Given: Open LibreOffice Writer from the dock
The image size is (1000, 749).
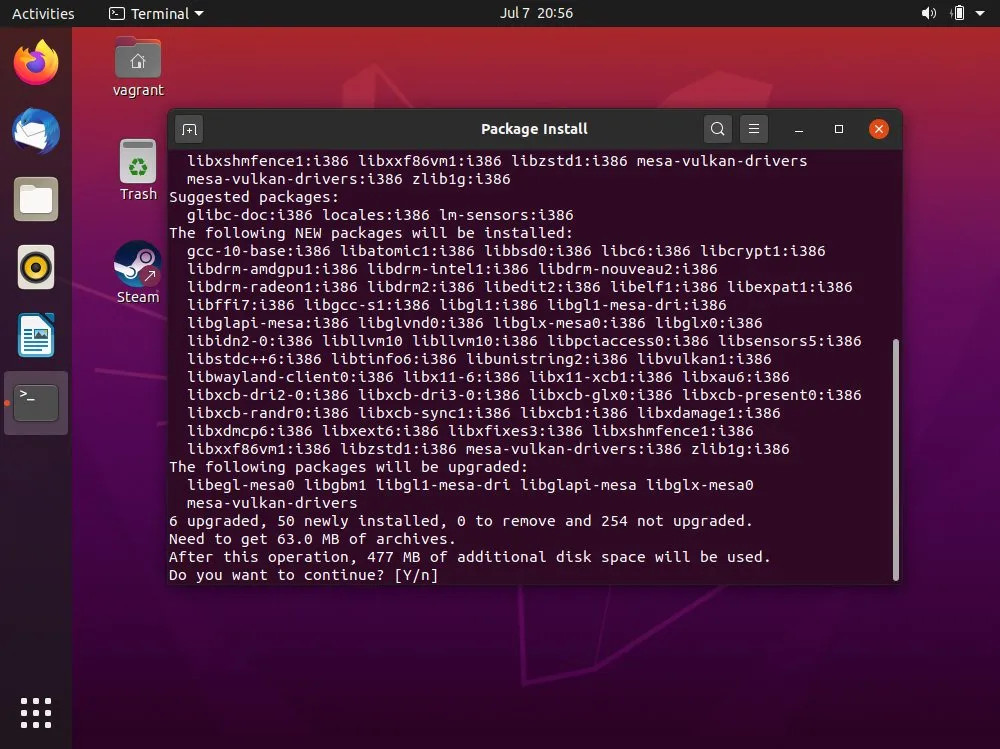Looking at the screenshot, I should click(x=36, y=335).
